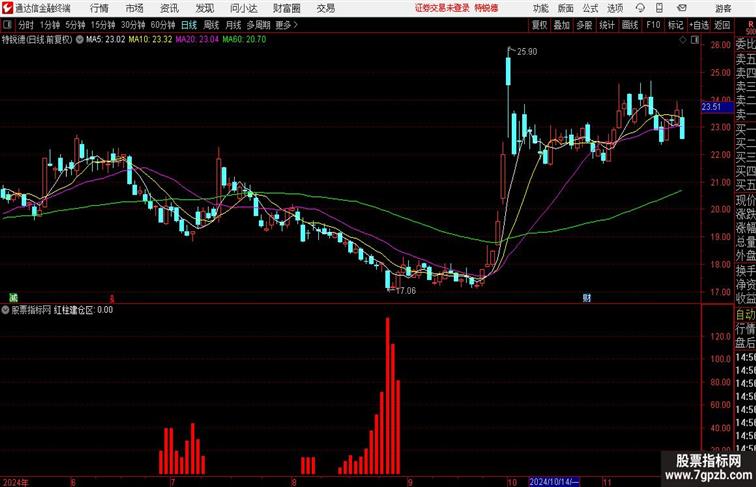Open the mobile phone icon in title bar
This screenshot has width=756, height=487.
click(659, 8)
